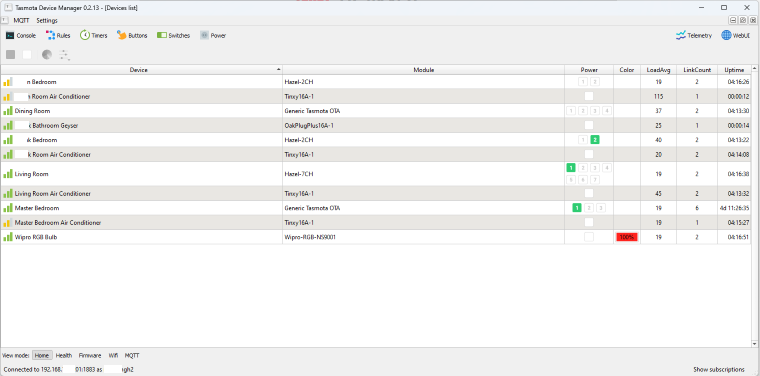Click the app icon left of MQTT menu
760x376 pixels.
coord(4,20)
